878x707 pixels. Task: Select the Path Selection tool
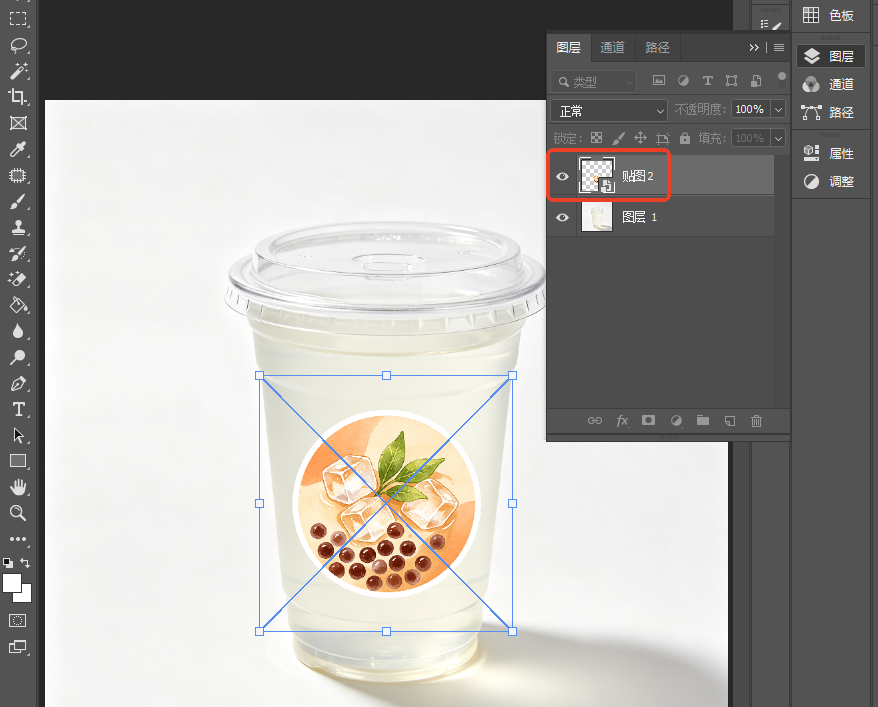coord(18,436)
